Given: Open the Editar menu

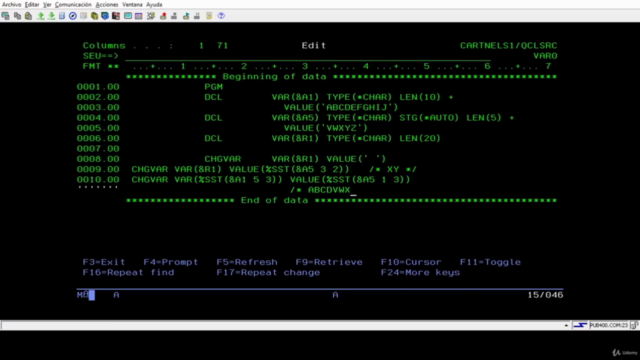Looking at the screenshot, I should tap(32, 4).
